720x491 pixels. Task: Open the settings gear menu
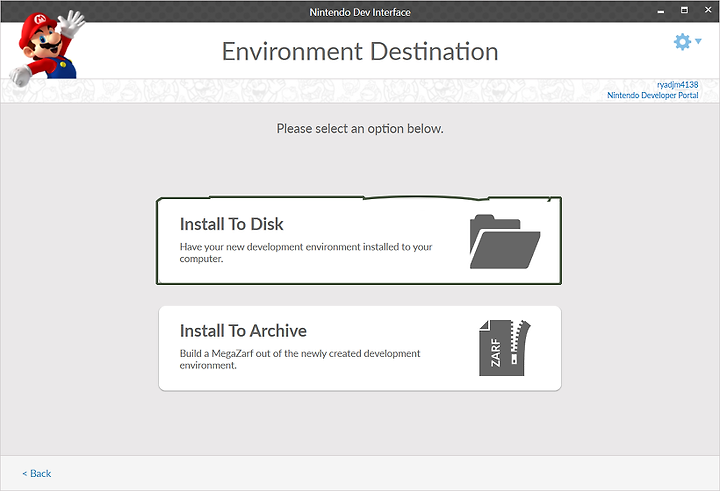[682, 42]
